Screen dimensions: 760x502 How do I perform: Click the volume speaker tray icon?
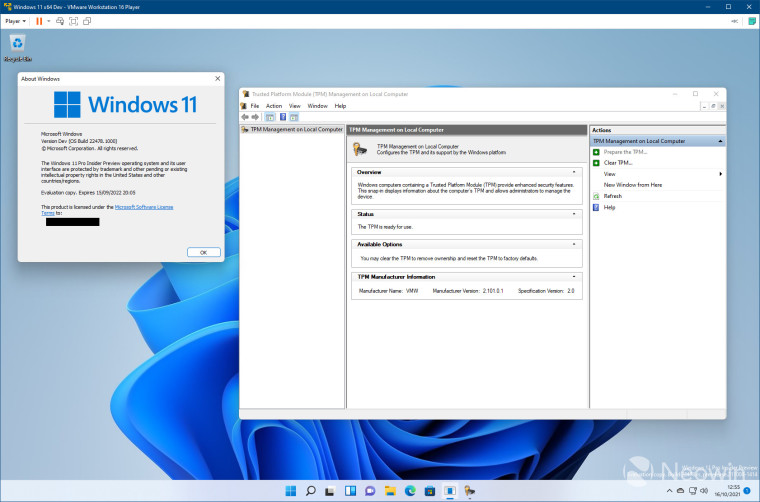tap(704, 491)
